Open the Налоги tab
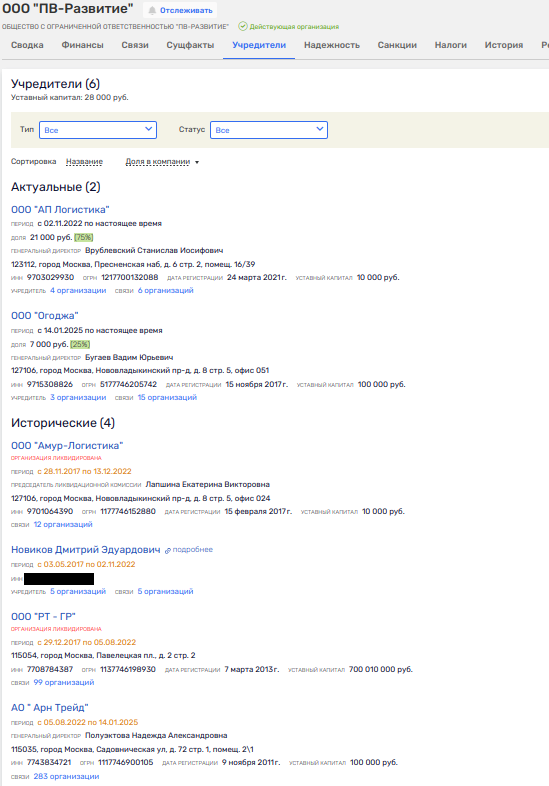 [451, 45]
